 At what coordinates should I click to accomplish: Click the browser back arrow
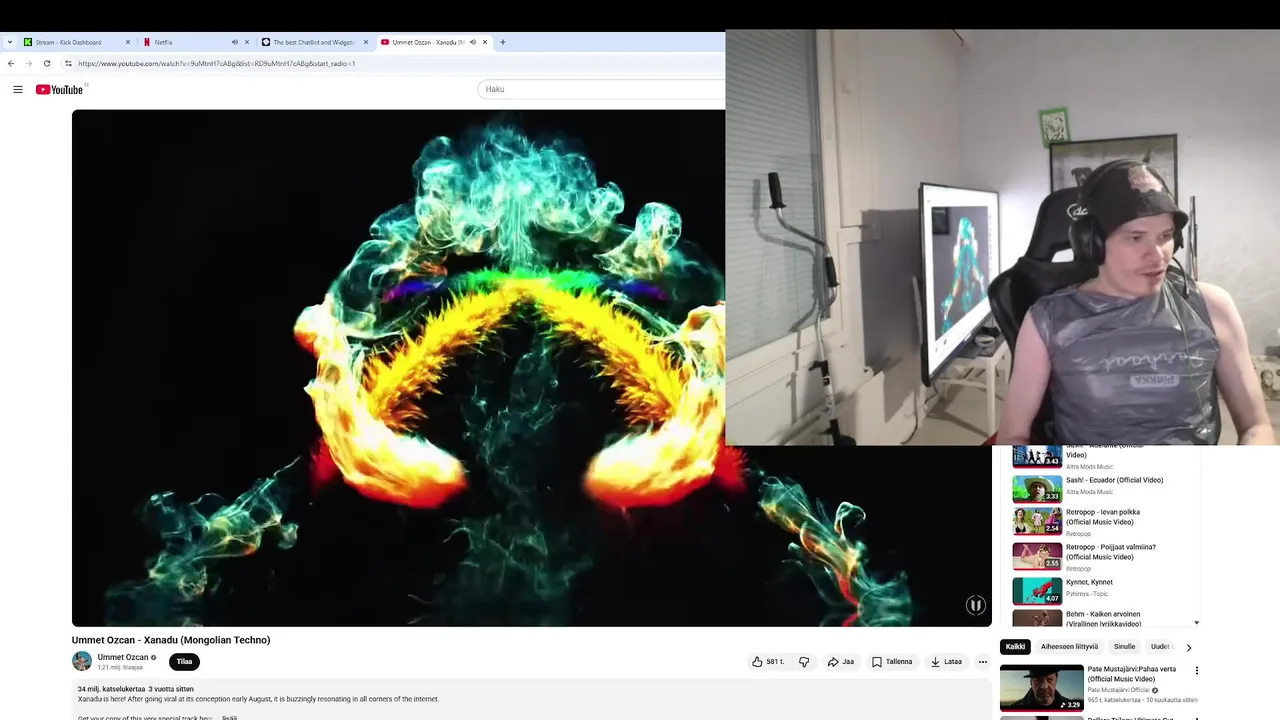[x=11, y=63]
